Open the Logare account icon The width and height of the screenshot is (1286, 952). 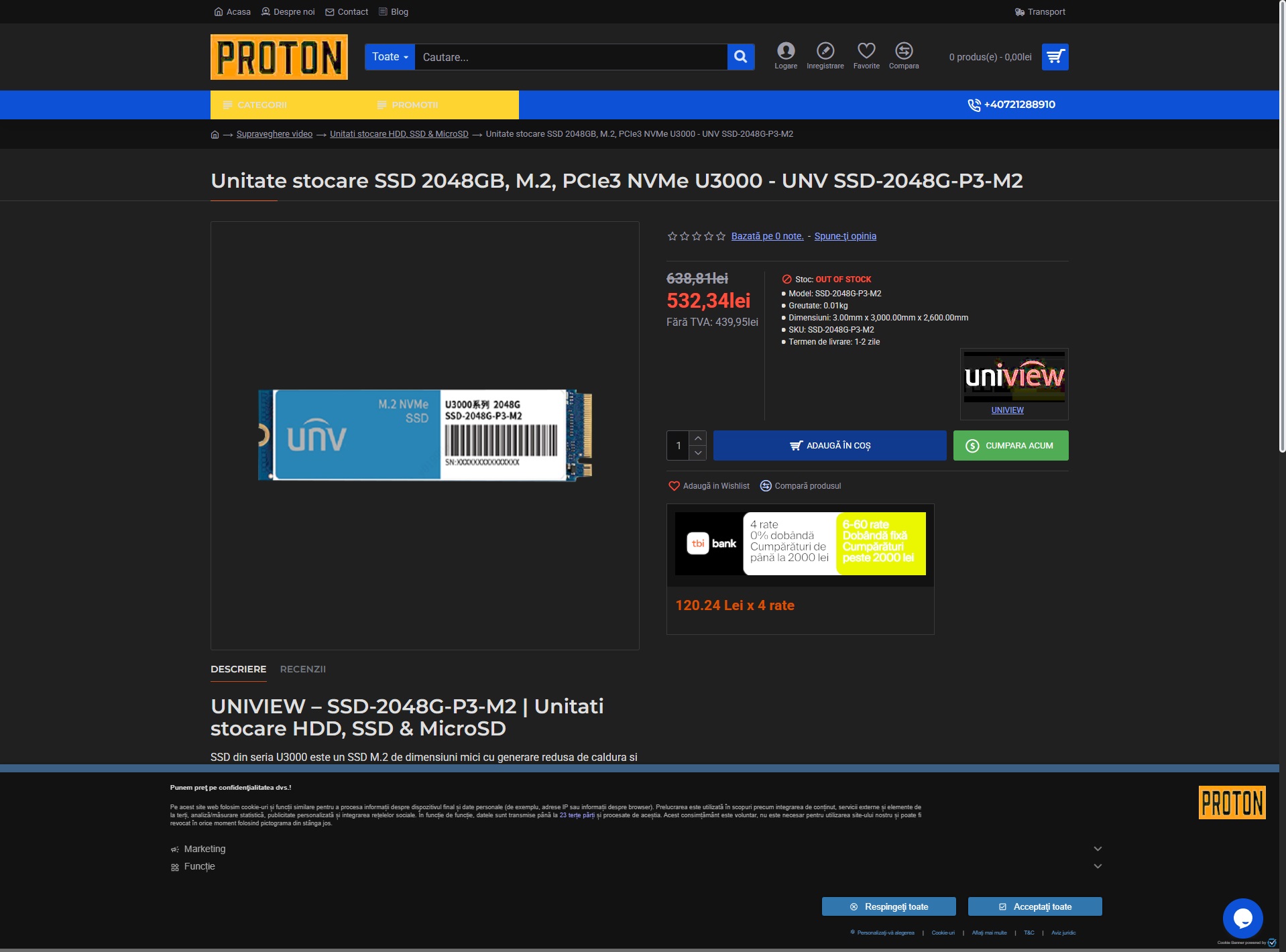786,56
